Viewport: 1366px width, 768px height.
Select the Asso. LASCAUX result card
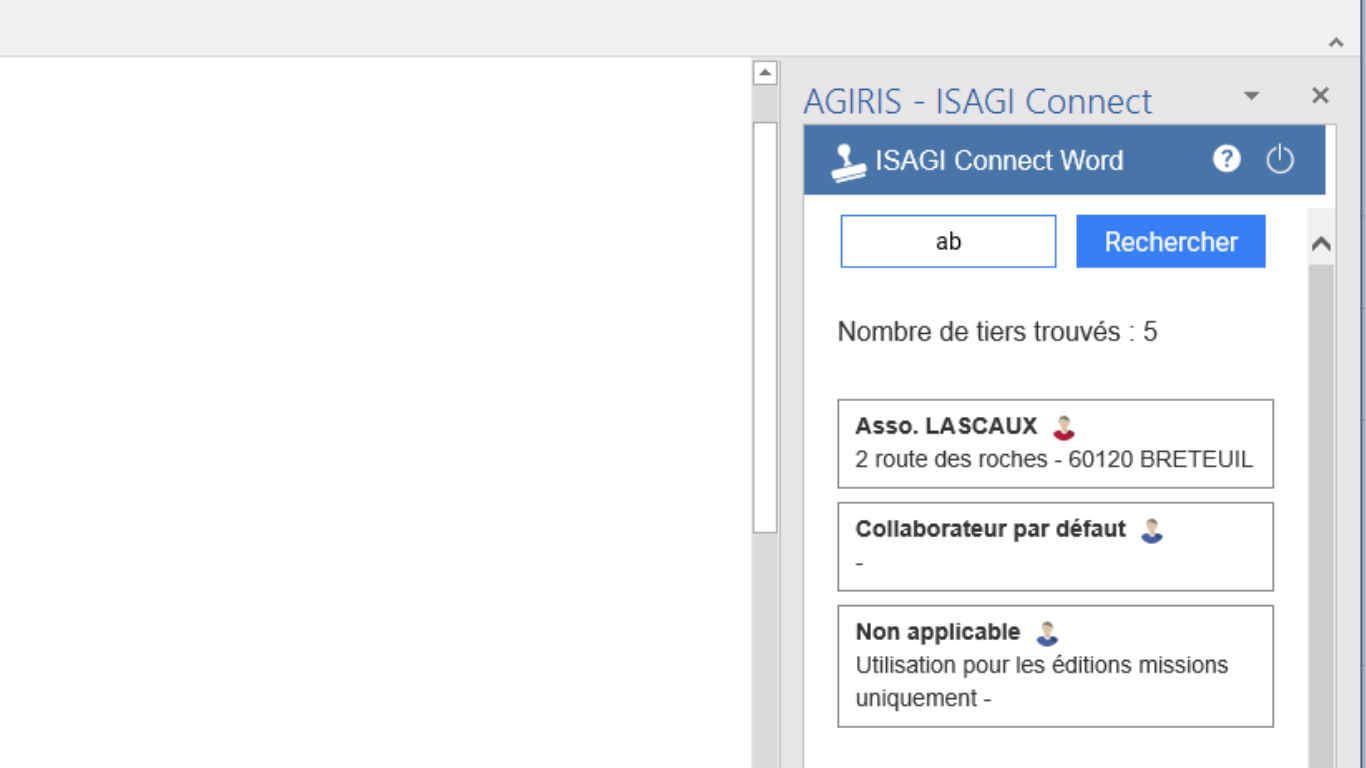point(1055,444)
